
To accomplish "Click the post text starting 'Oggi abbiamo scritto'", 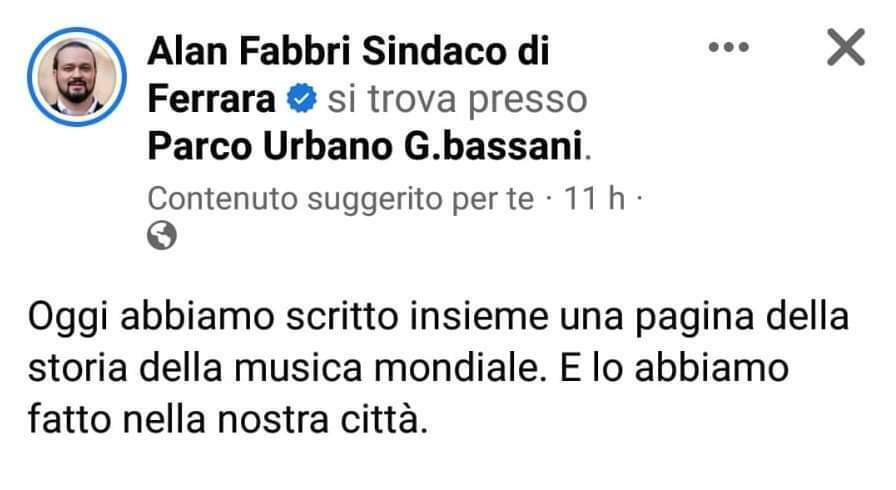I will click(x=438, y=368).
